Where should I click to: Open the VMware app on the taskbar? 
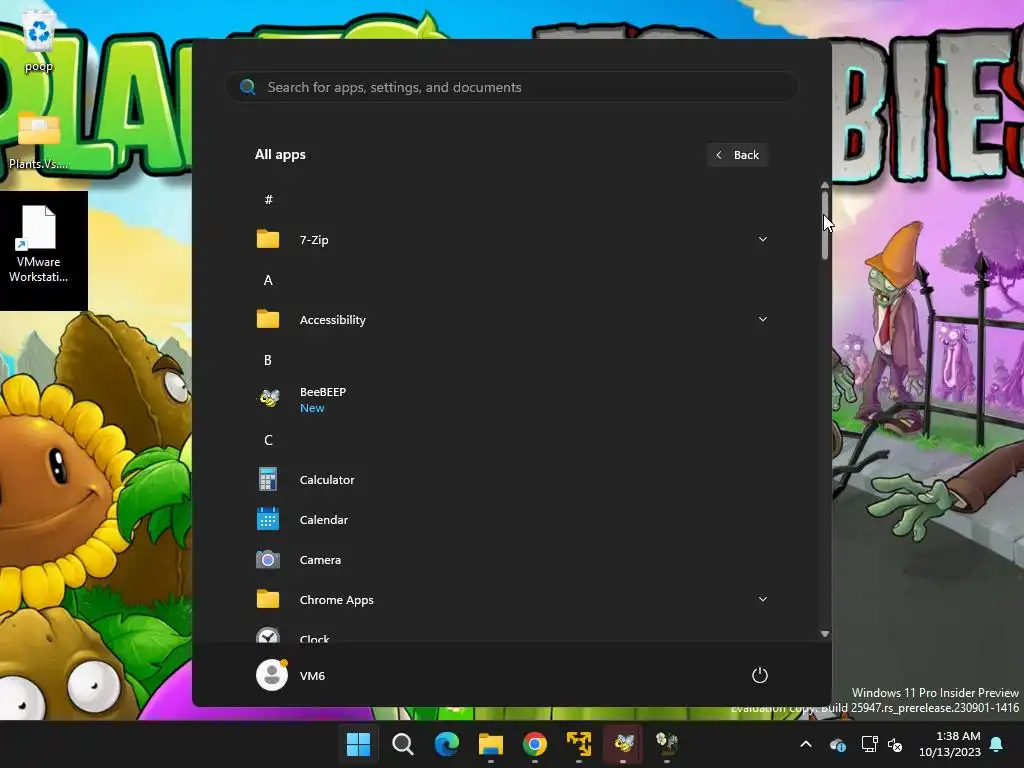[x=579, y=744]
